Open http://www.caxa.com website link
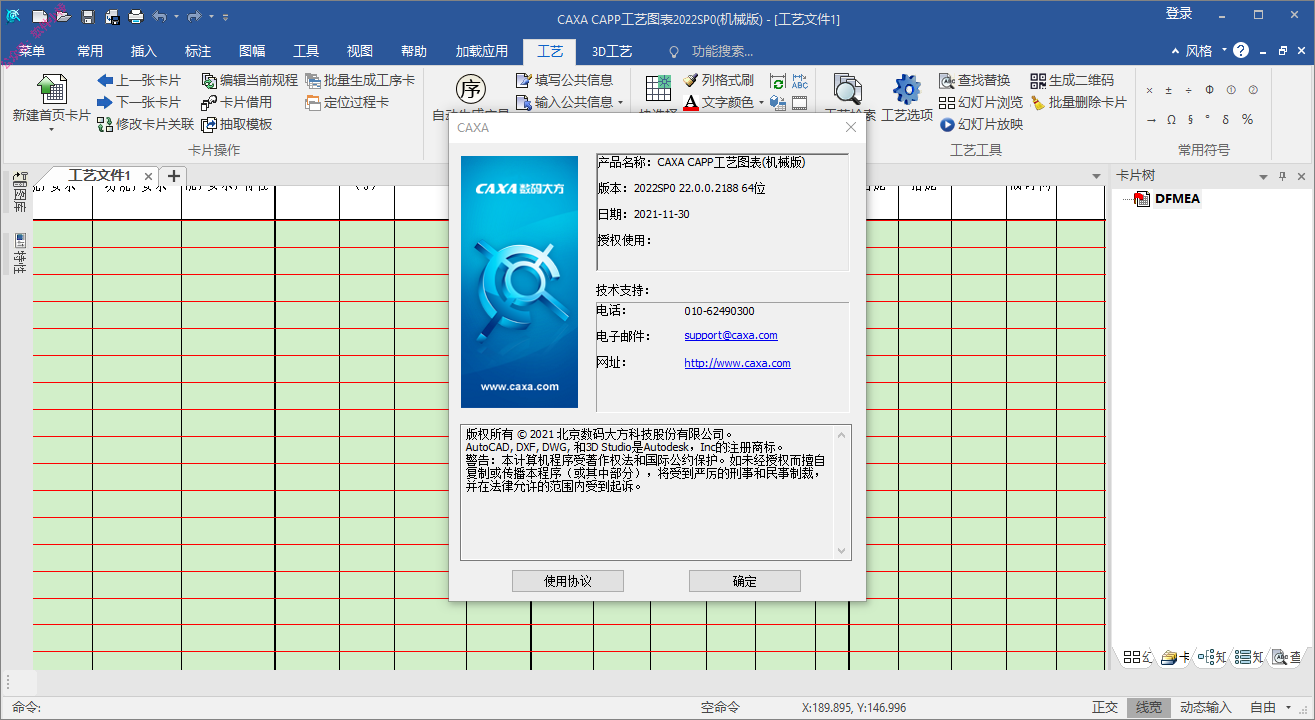The height and width of the screenshot is (720, 1315). (x=737, y=363)
